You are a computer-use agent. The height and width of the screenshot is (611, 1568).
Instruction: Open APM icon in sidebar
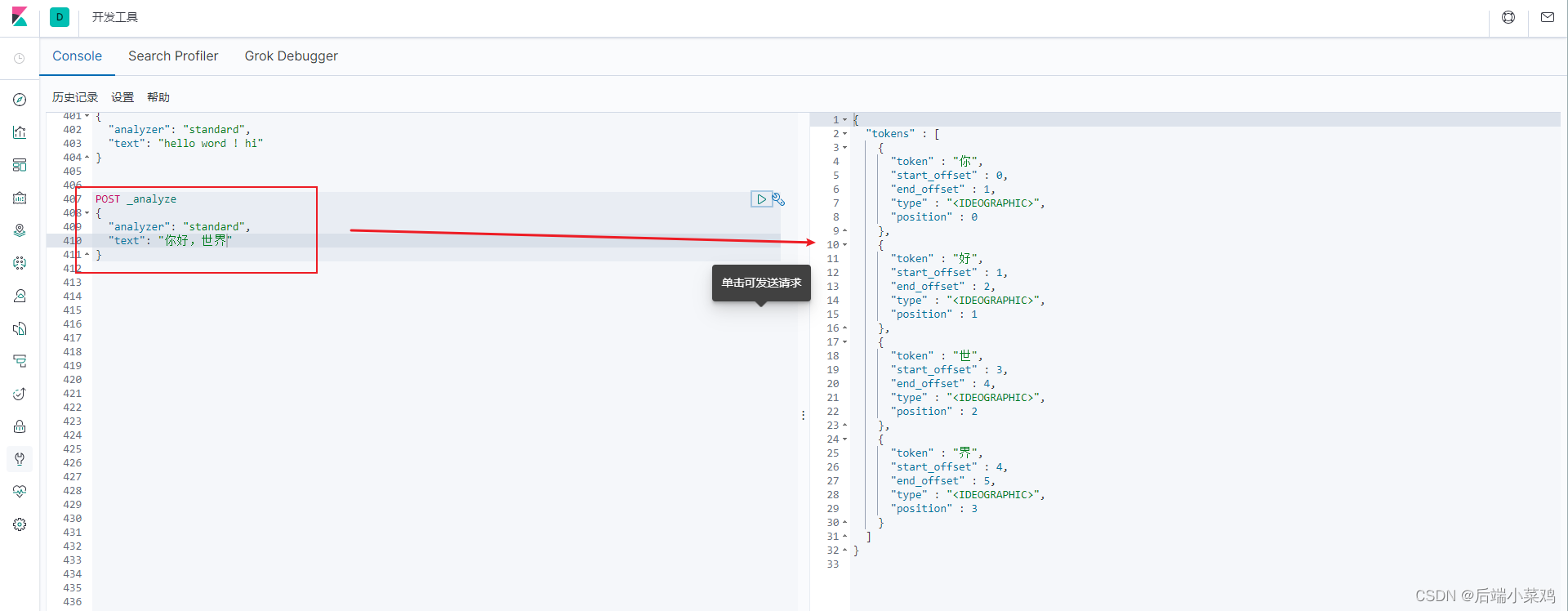20,361
